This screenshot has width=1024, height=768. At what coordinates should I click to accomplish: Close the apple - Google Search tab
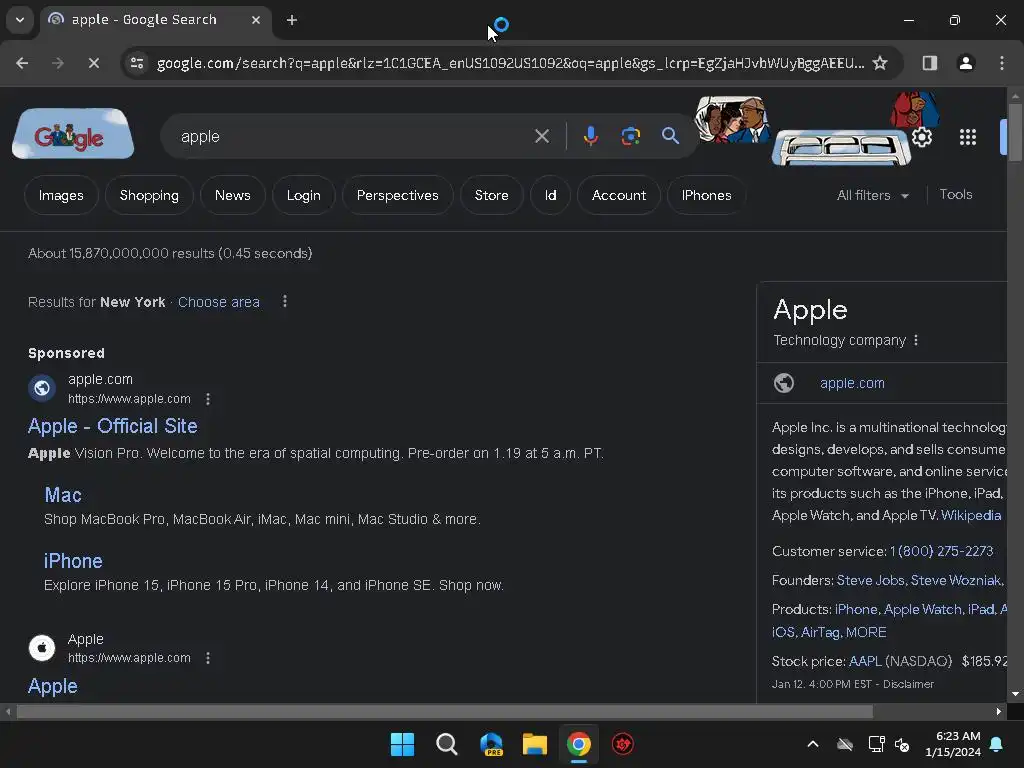(256, 20)
